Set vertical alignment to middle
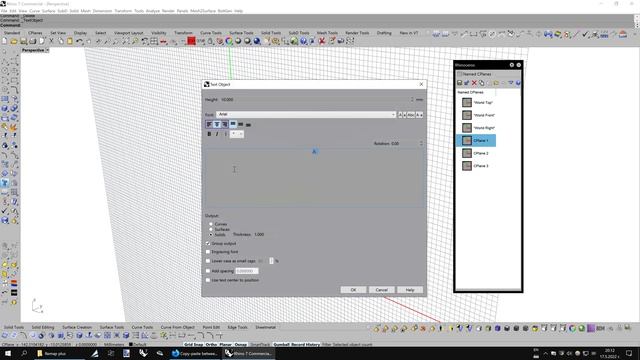This screenshot has width=640, height=360. tap(240, 124)
